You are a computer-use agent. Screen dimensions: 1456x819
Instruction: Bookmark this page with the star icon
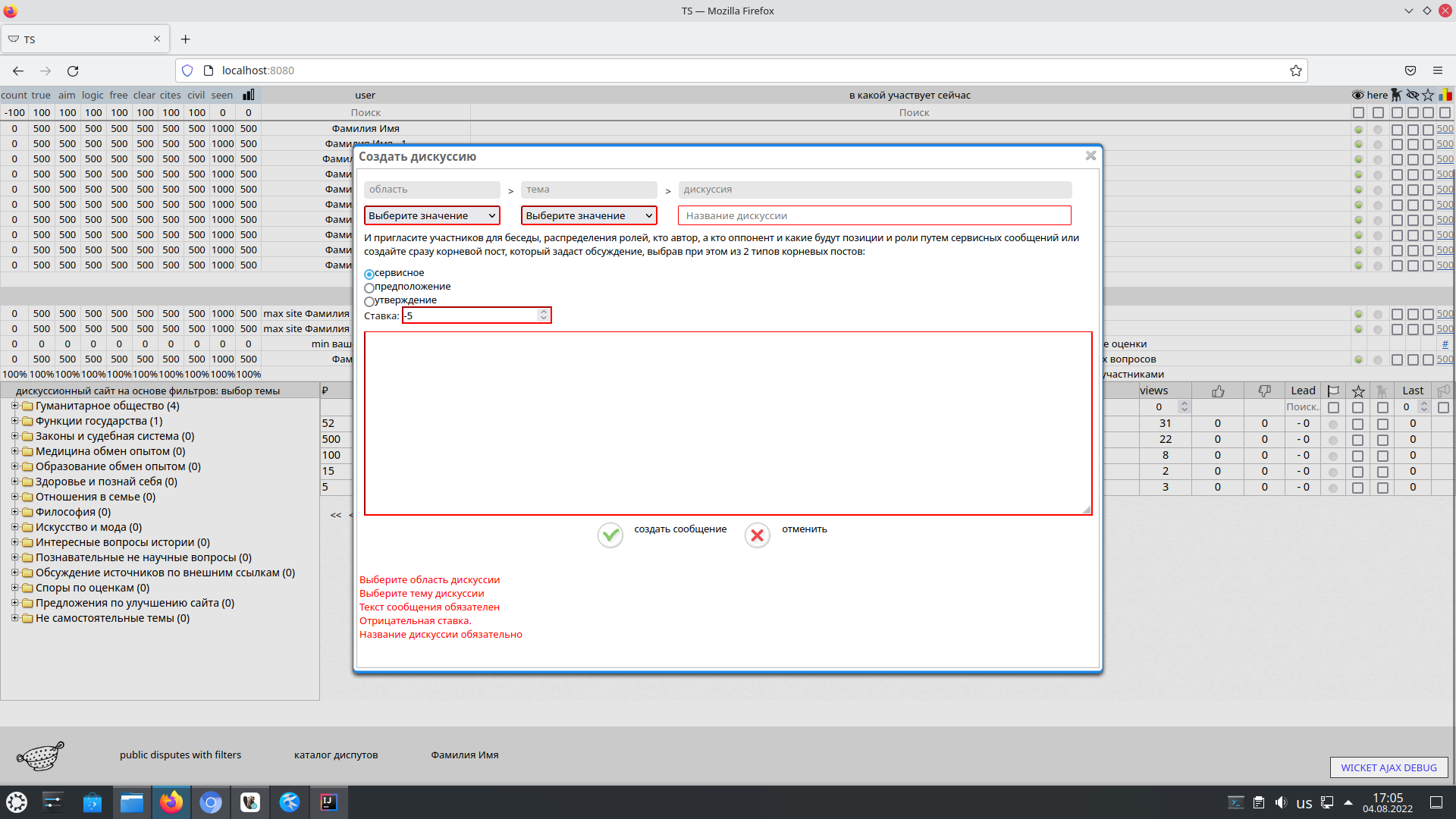tap(1296, 71)
